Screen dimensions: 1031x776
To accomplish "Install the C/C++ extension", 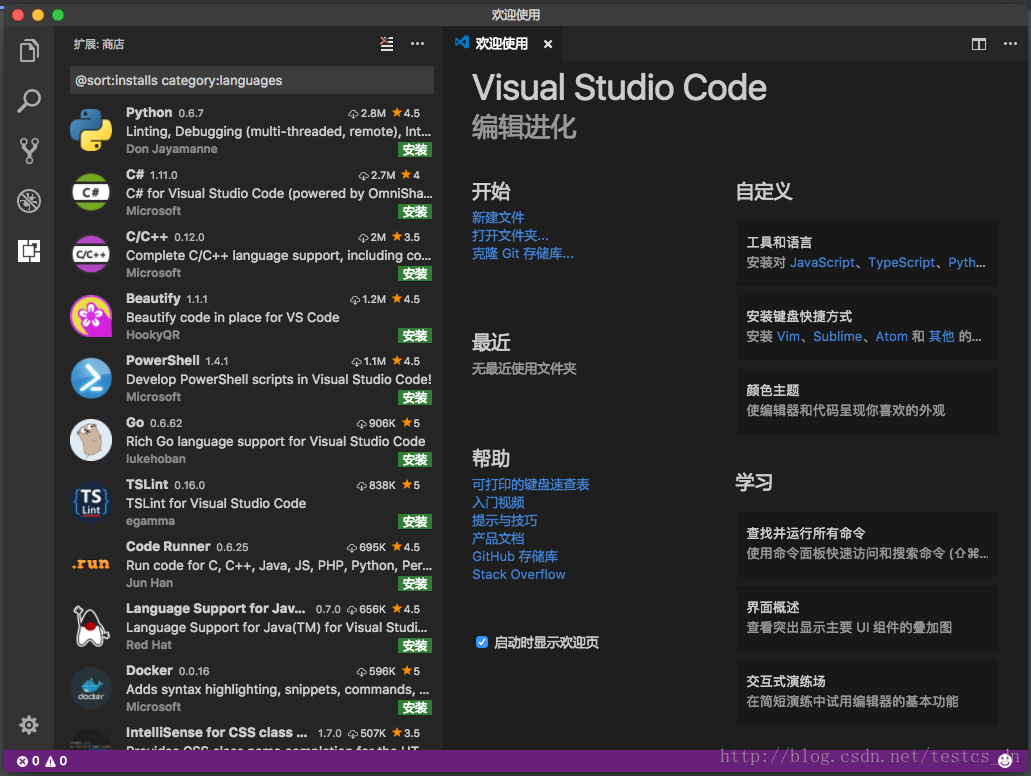I will tap(415, 274).
